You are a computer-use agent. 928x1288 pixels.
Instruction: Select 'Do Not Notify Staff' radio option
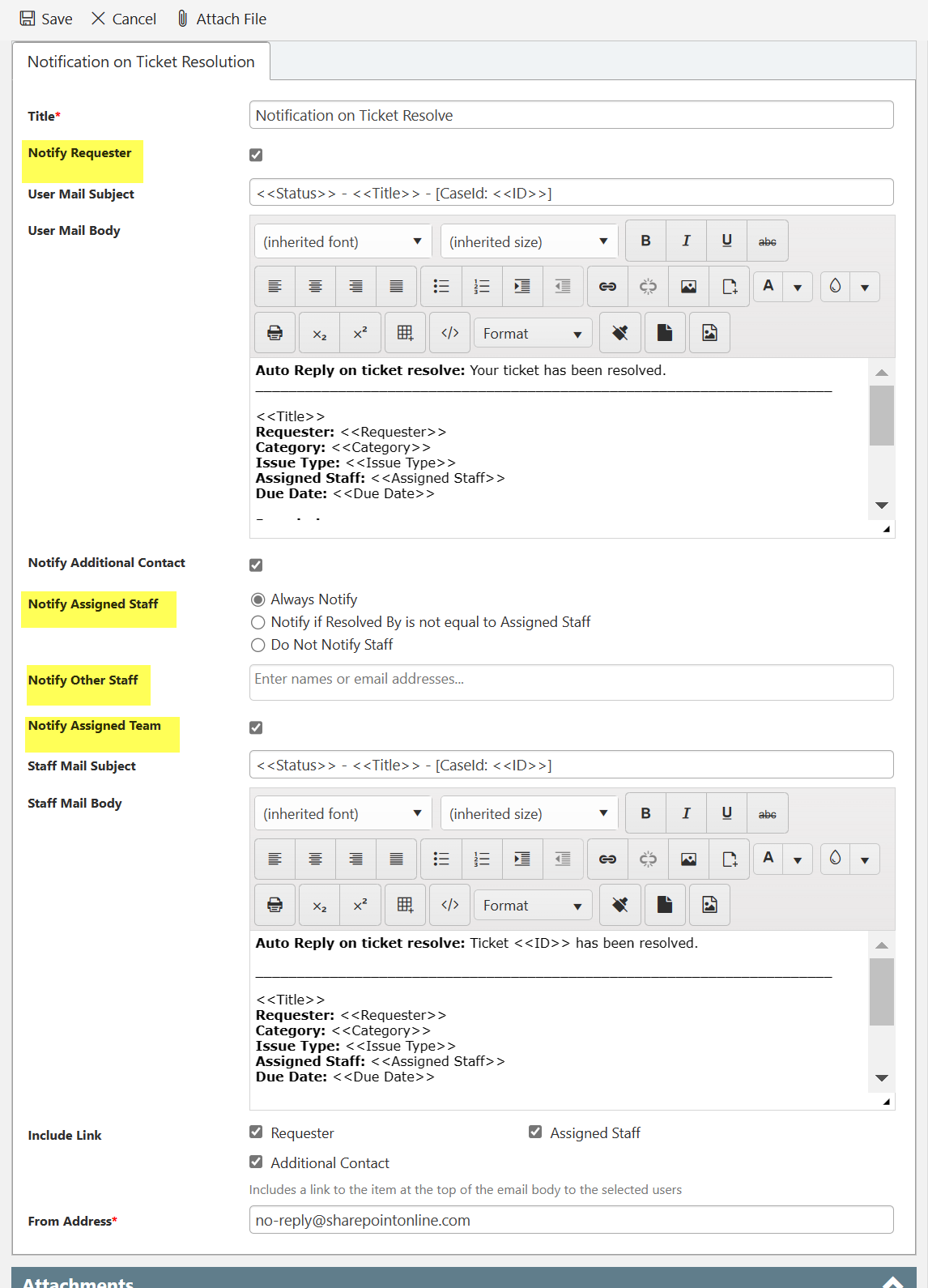(258, 645)
